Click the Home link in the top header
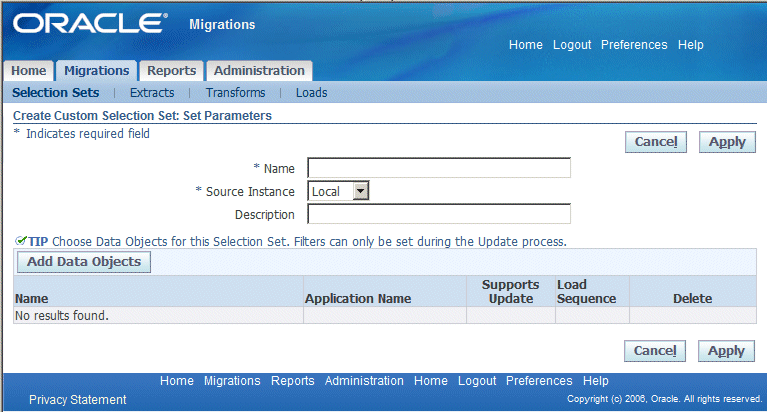The width and height of the screenshot is (767, 412). [x=526, y=45]
